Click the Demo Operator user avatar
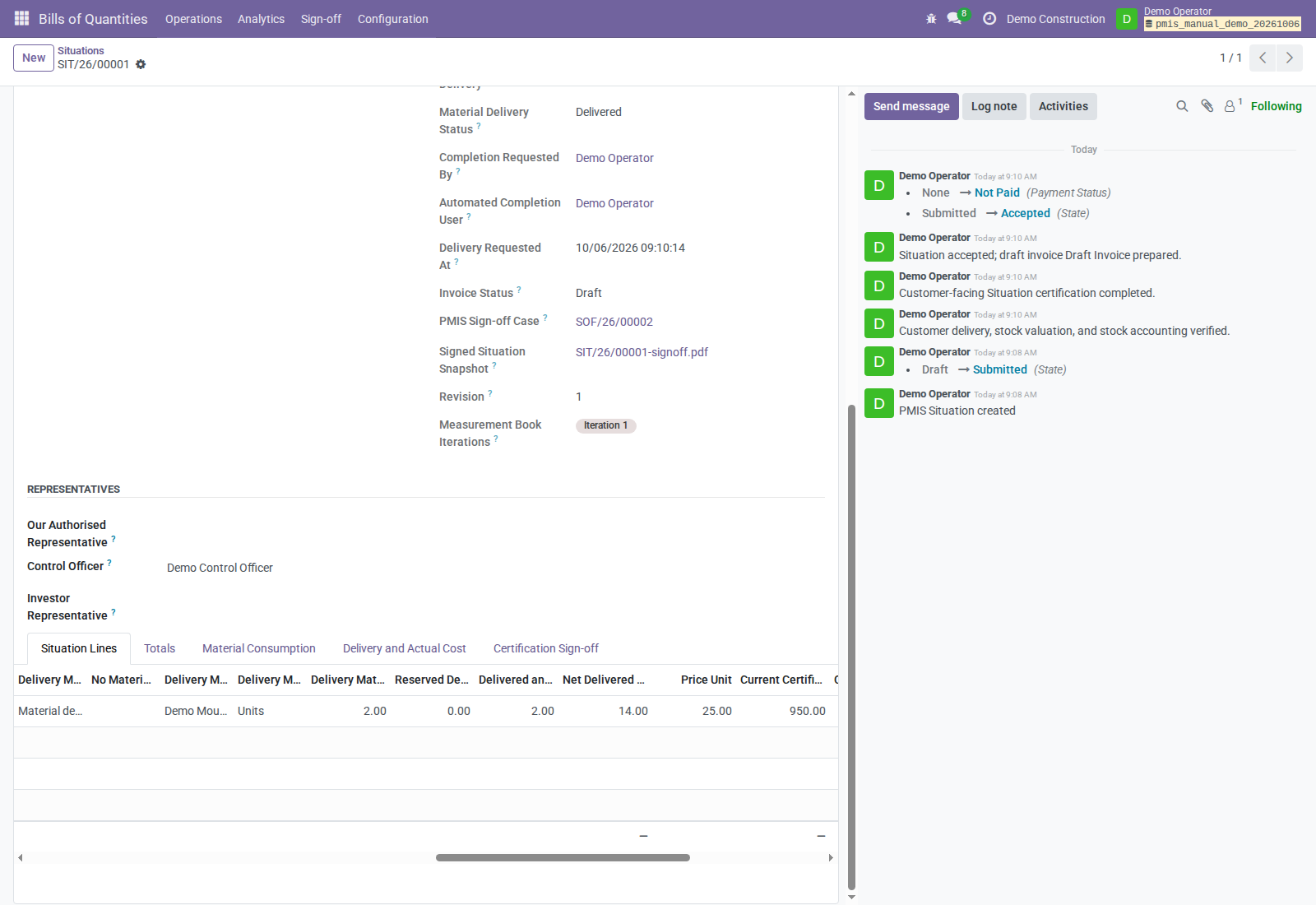1316x905 pixels. (x=1127, y=18)
